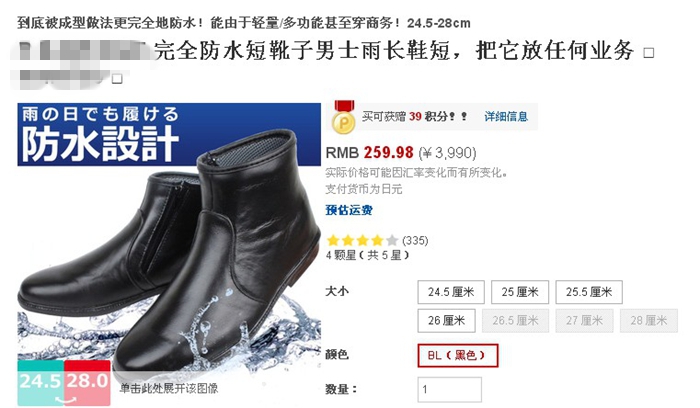This screenshot has height=408, width=700.
Task: Choose the 26 厘米 size option
Action: pyautogui.click(x=446, y=321)
